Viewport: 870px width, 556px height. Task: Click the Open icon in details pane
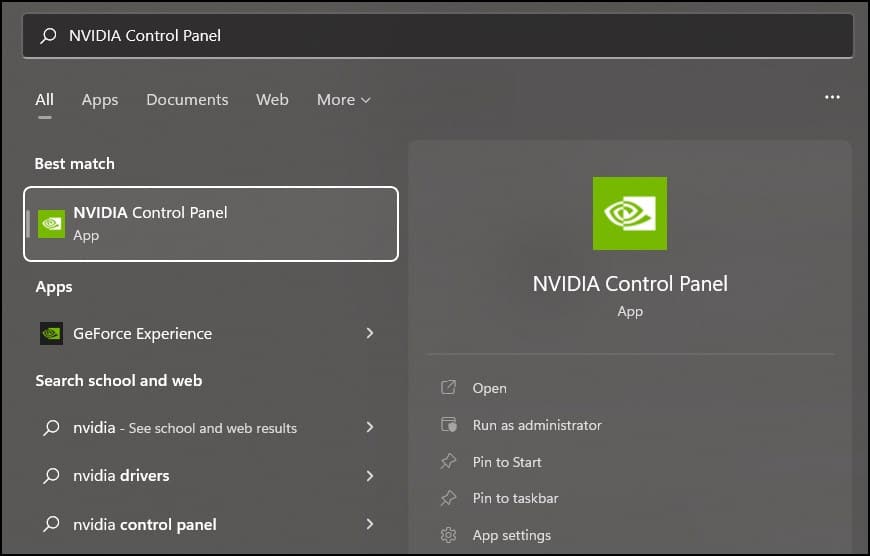click(448, 387)
